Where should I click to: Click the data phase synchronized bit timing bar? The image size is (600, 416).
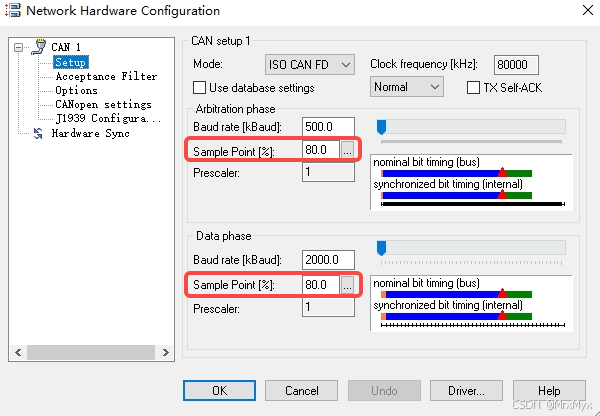click(x=457, y=316)
